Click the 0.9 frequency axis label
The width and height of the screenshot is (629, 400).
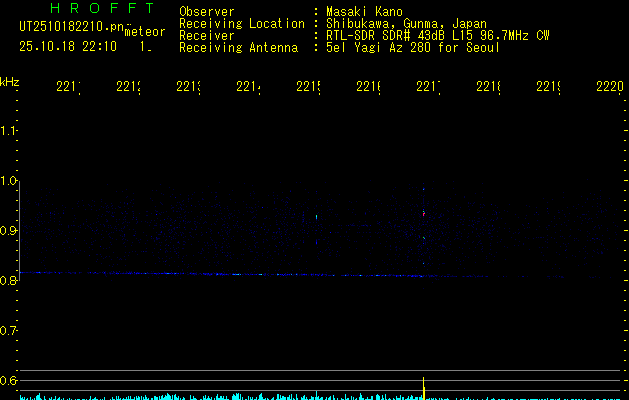(8, 231)
